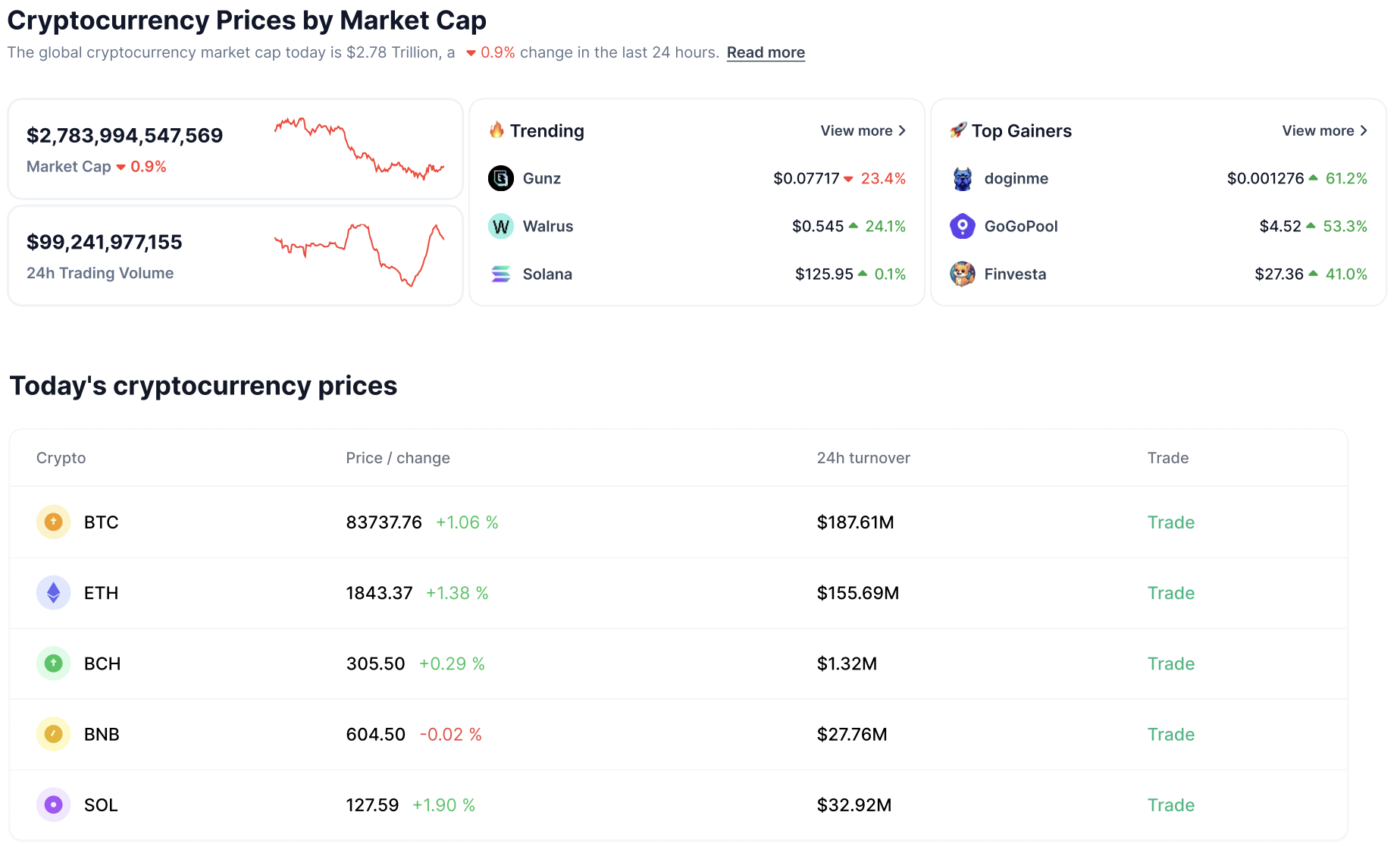Click the ETH diamond icon
The image size is (1400, 853).
[x=53, y=592]
